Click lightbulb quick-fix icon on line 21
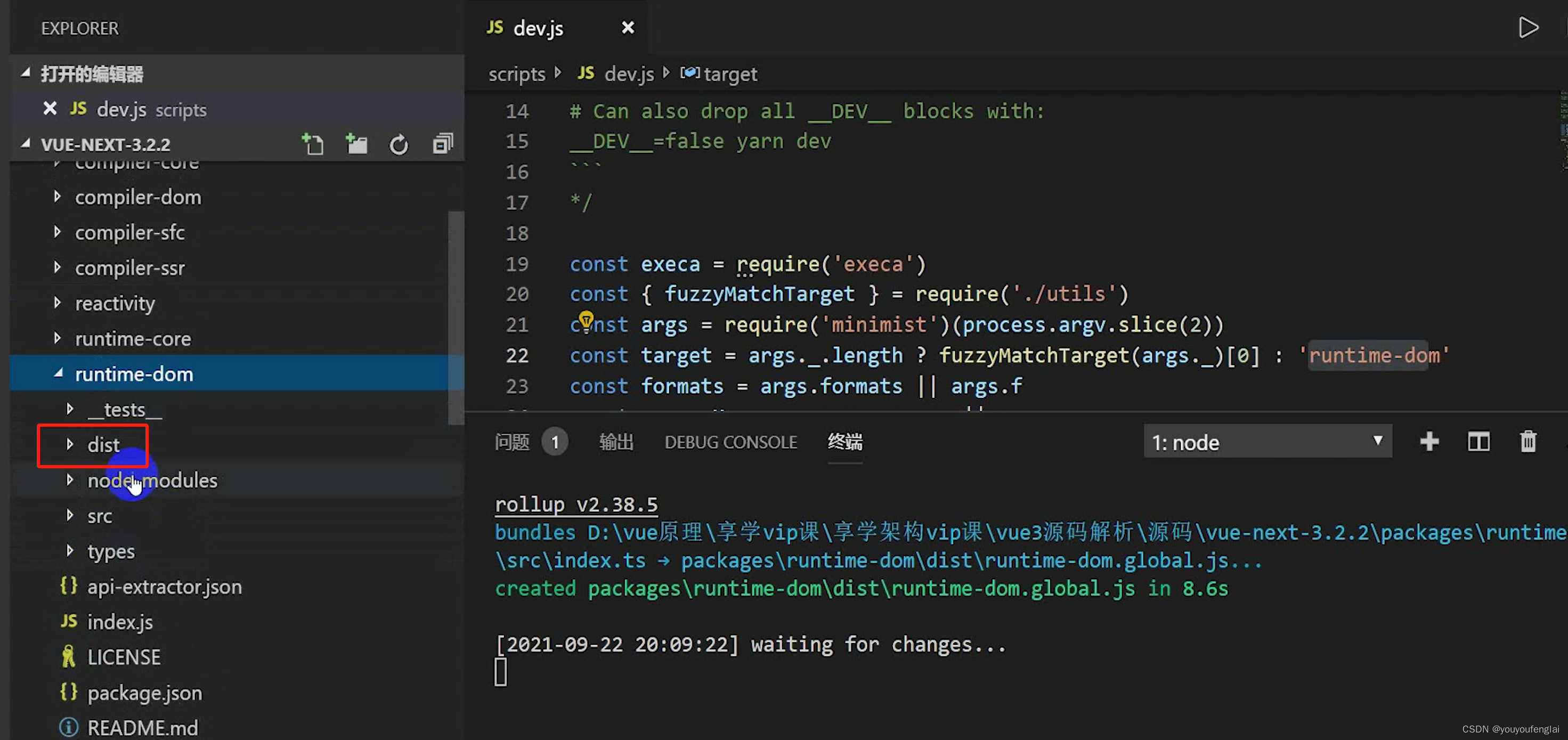The width and height of the screenshot is (1568, 740). (586, 319)
